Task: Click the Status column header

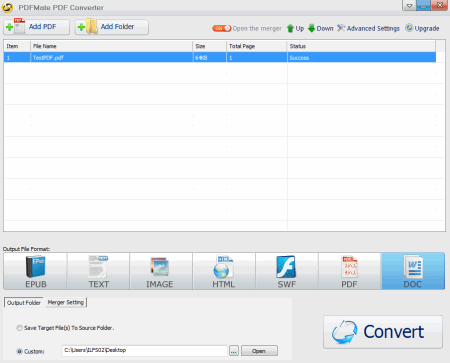Action: pyautogui.click(x=361, y=46)
